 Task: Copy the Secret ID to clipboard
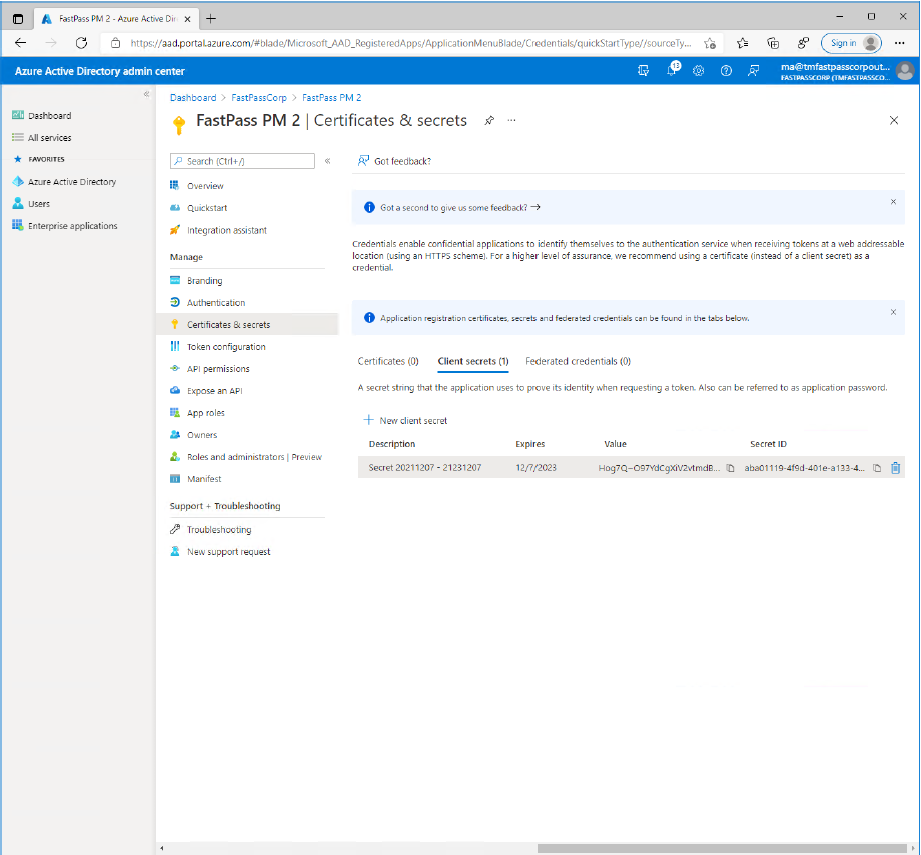(x=877, y=468)
